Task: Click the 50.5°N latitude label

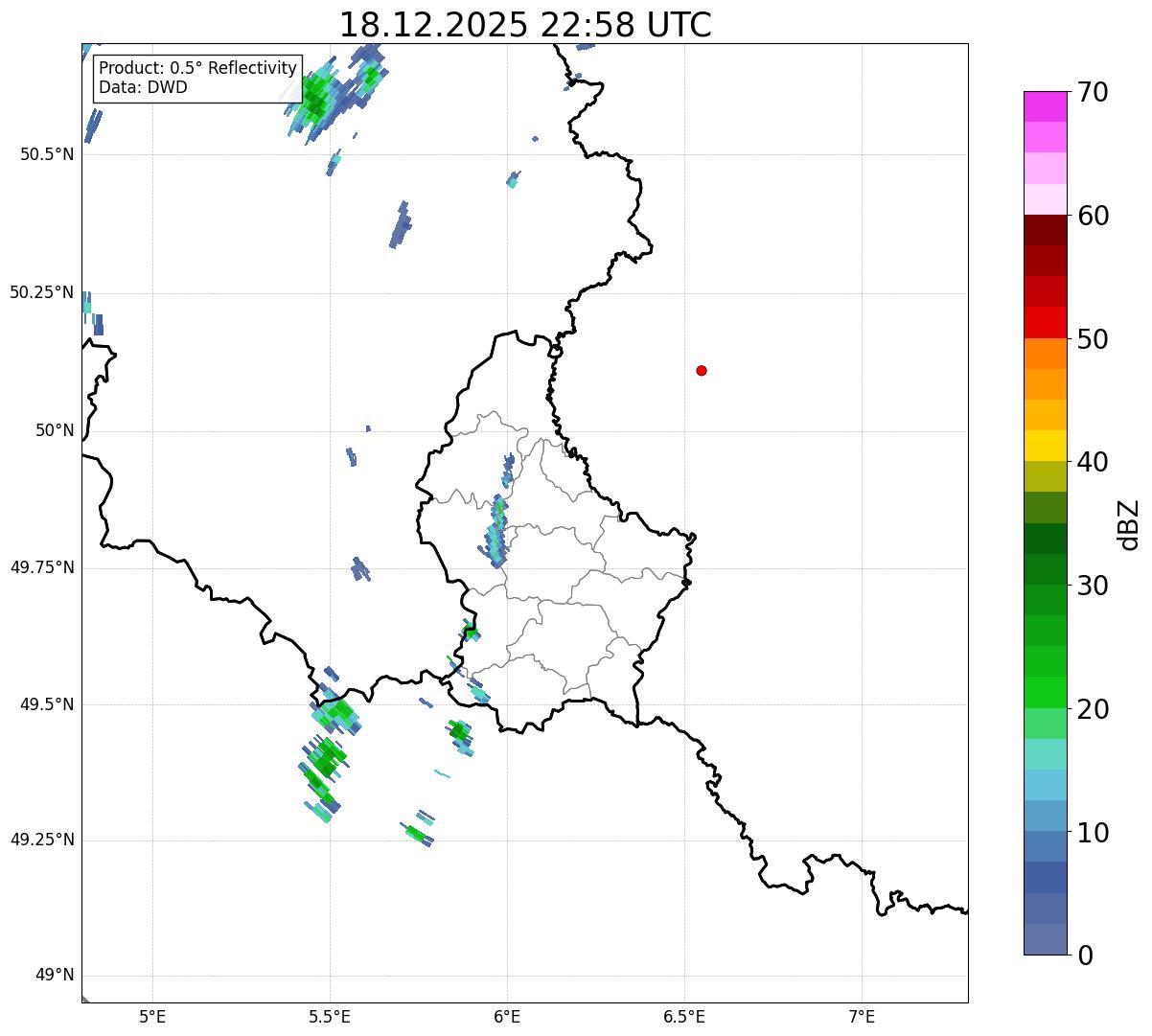Action: tap(48, 154)
